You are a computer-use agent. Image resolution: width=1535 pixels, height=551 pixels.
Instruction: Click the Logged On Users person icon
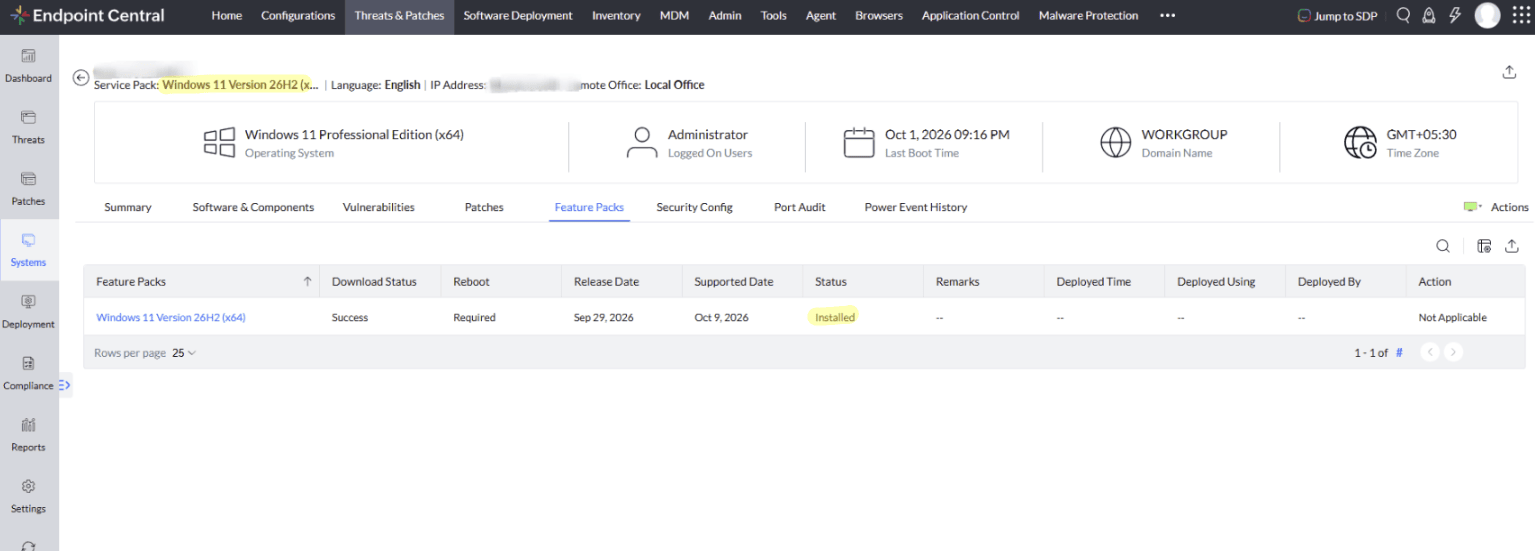point(642,142)
